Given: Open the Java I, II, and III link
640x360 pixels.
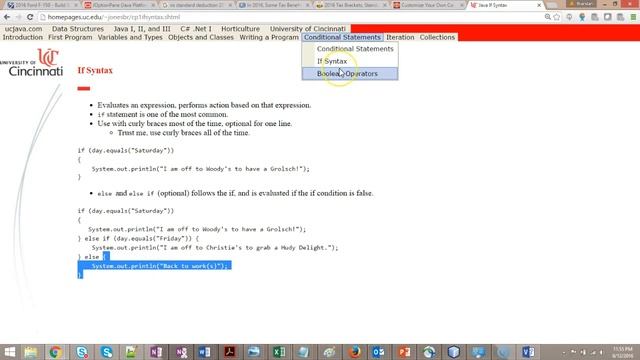Looking at the screenshot, I should tap(142, 29).
